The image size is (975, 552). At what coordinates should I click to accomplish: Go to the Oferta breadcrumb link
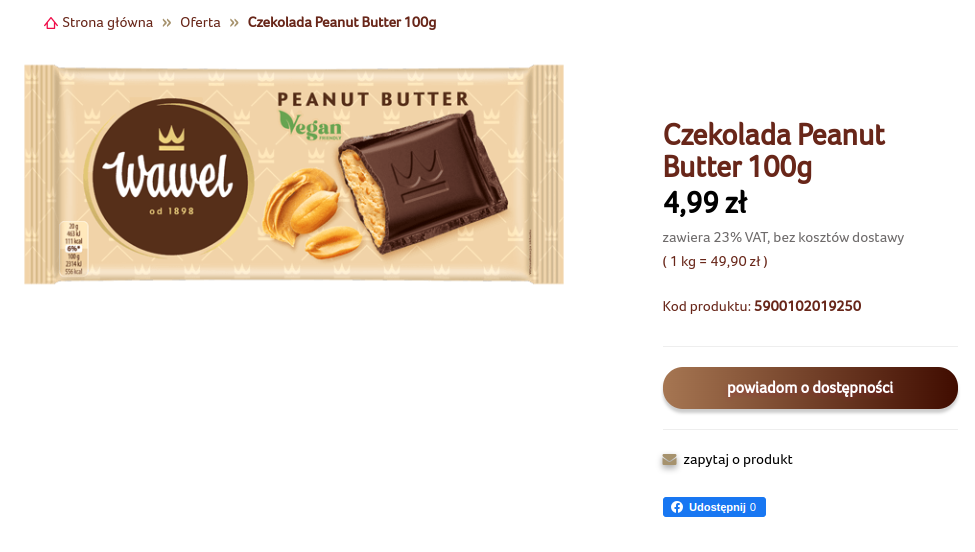coord(200,22)
